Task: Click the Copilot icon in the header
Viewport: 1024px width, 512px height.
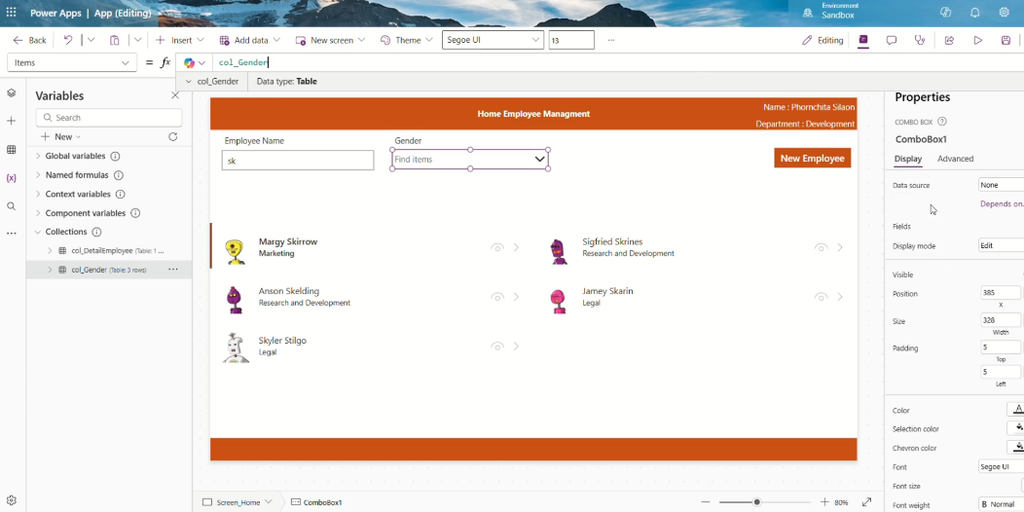Action: pyautogui.click(x=945, y=12)
